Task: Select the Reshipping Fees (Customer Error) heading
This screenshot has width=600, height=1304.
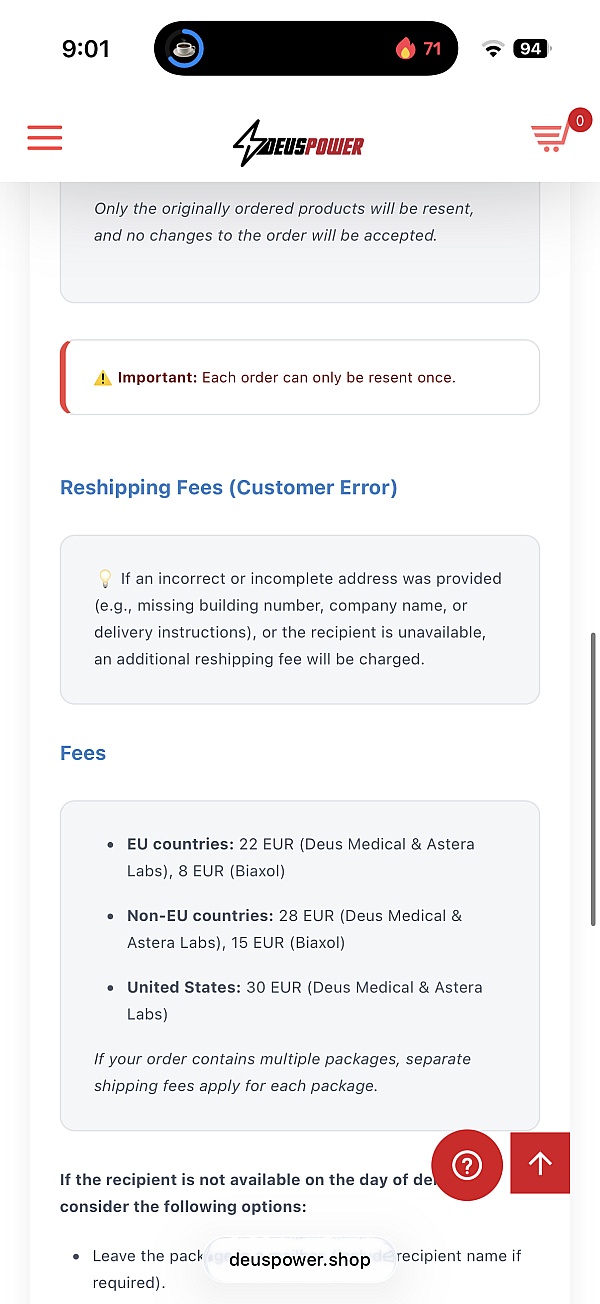Action: [x=229, y=488]
